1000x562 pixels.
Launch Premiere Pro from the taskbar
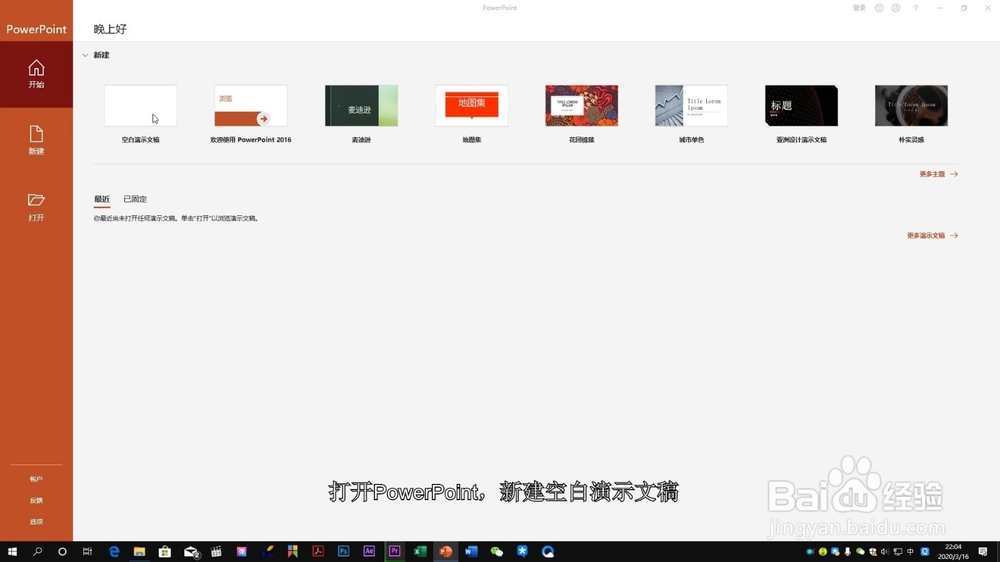click(394, 552)
